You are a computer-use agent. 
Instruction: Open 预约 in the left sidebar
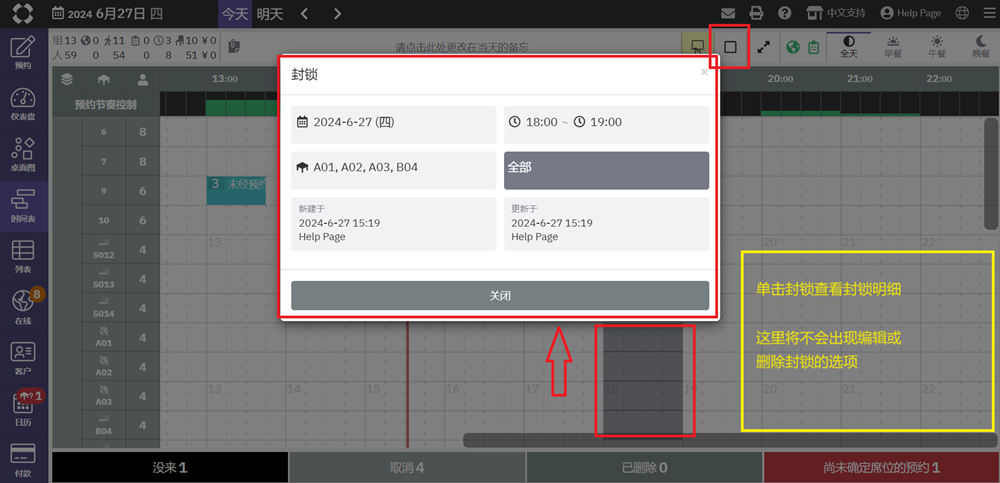(x=23, y=53)
